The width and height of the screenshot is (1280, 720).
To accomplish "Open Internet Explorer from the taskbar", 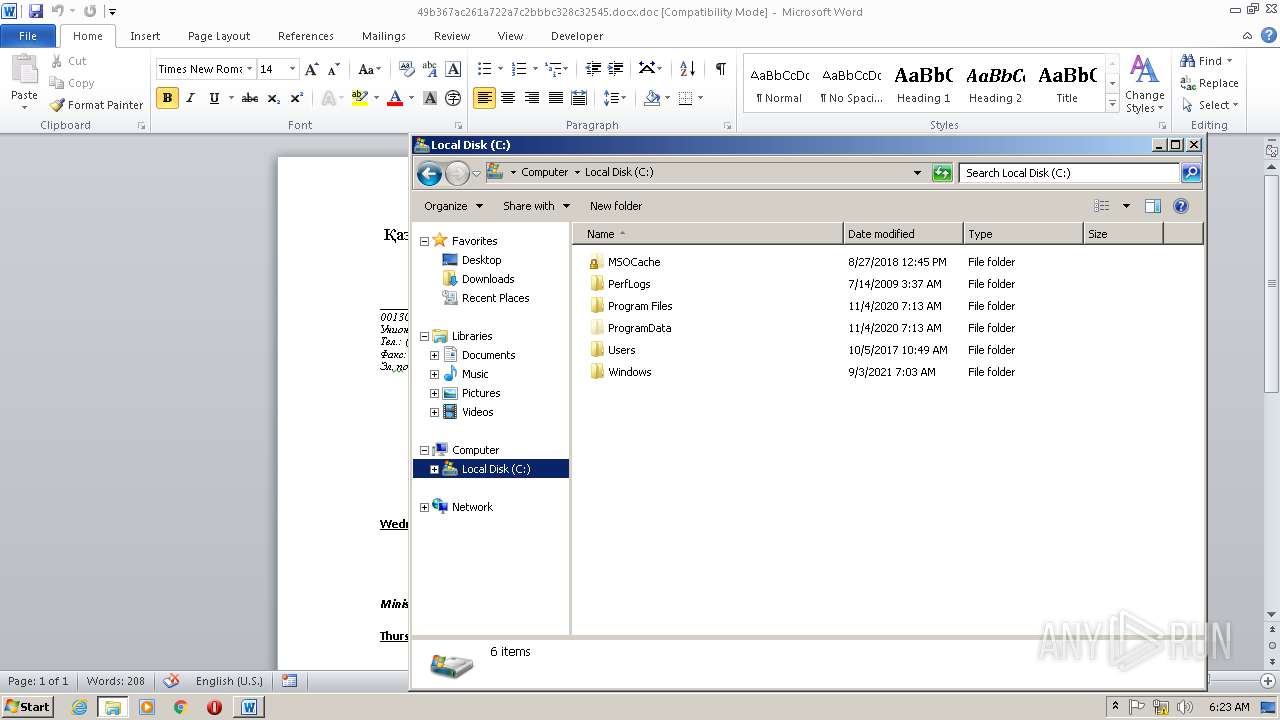I will pos(79,707).
